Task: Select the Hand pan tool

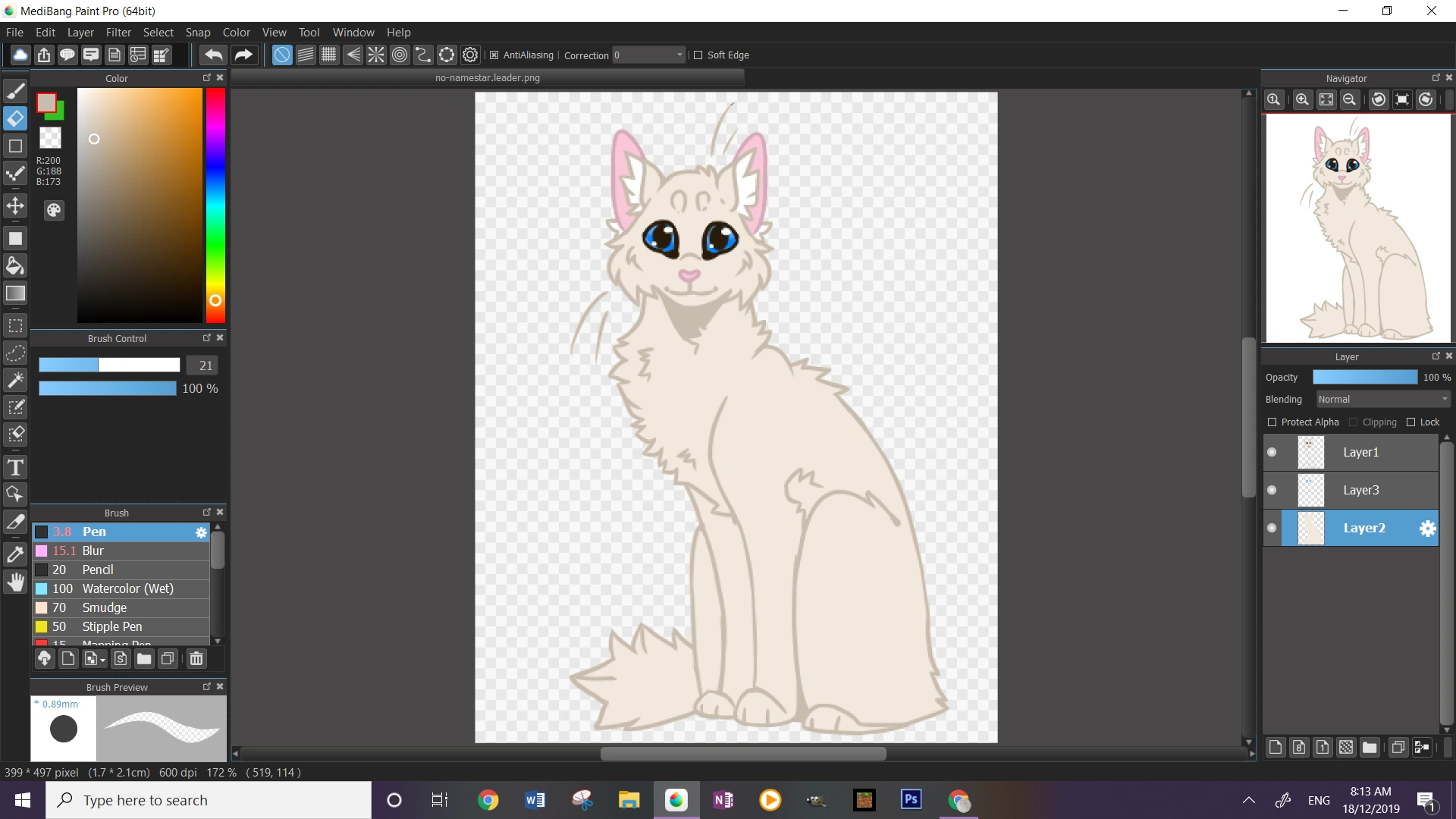Action: coord(15,582)
